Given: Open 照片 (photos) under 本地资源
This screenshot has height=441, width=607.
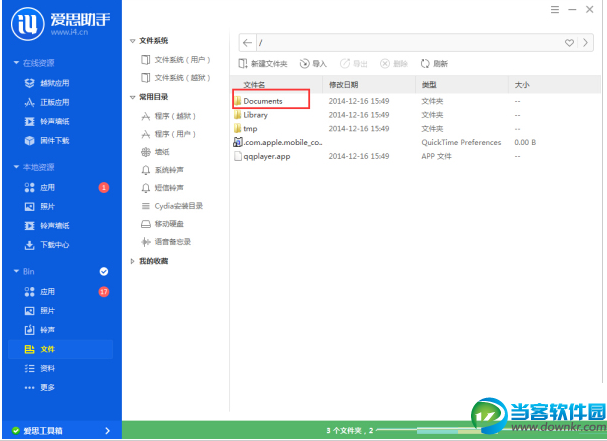Looking at the screenshot, I should click(x=39, y=206).
